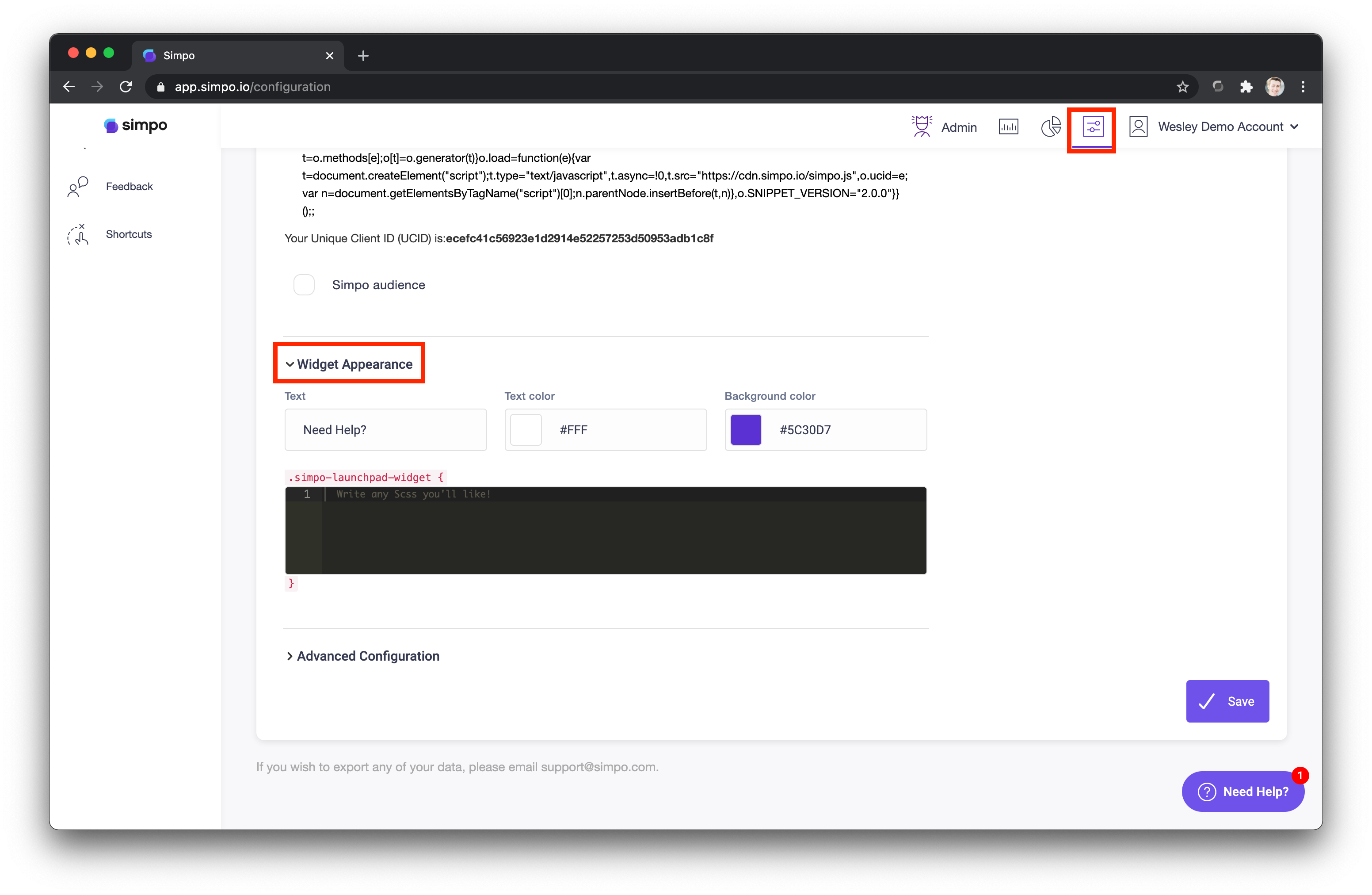The width and height of the screenshot is (1372, 895).
Task: Open the background color purple swatch
Action: 746,430
